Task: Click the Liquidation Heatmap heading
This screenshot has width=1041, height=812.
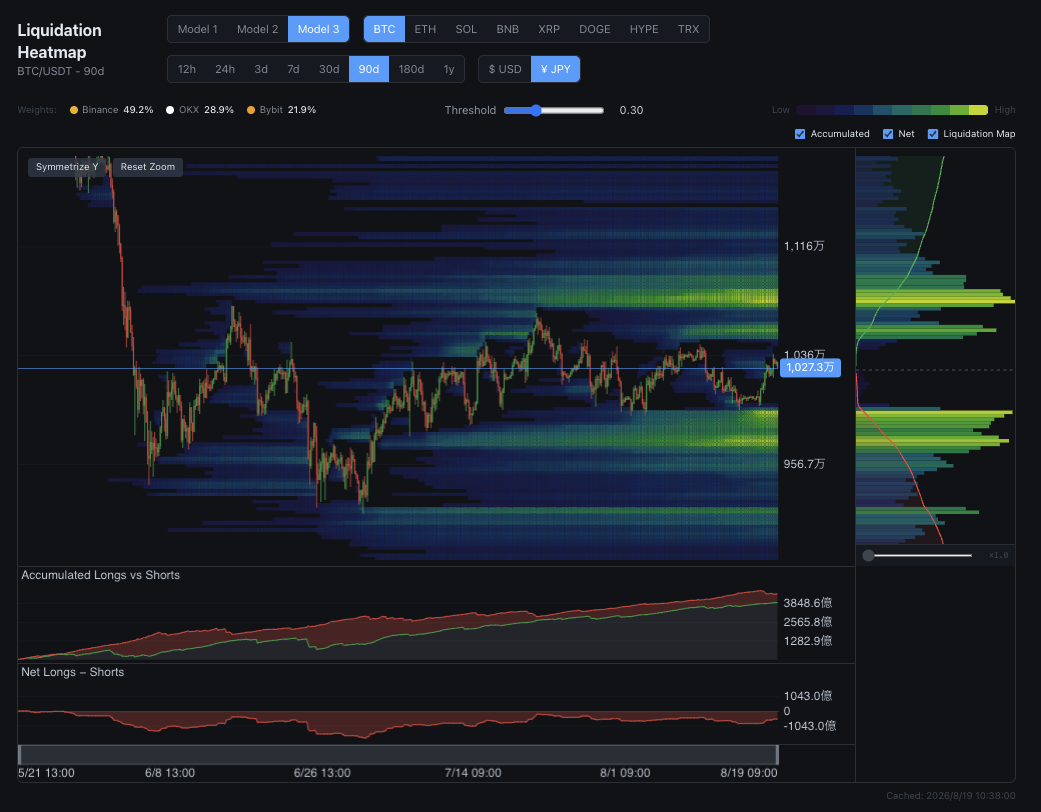Action: [x=59, y=41]
